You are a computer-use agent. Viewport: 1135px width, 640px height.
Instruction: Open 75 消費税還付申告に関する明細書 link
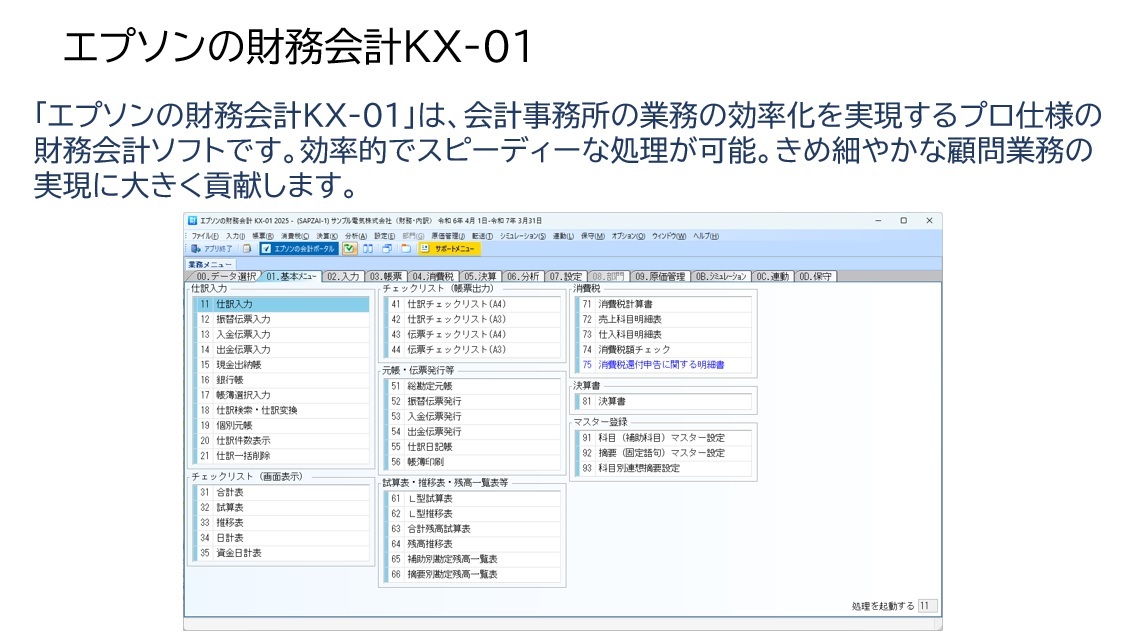[x=662, y=365]
